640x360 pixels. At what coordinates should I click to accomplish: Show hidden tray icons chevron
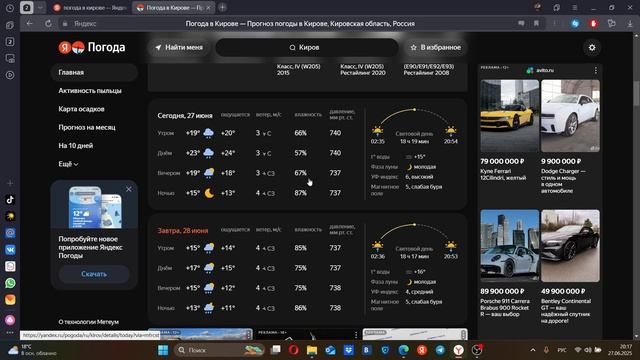coord(533,350)
